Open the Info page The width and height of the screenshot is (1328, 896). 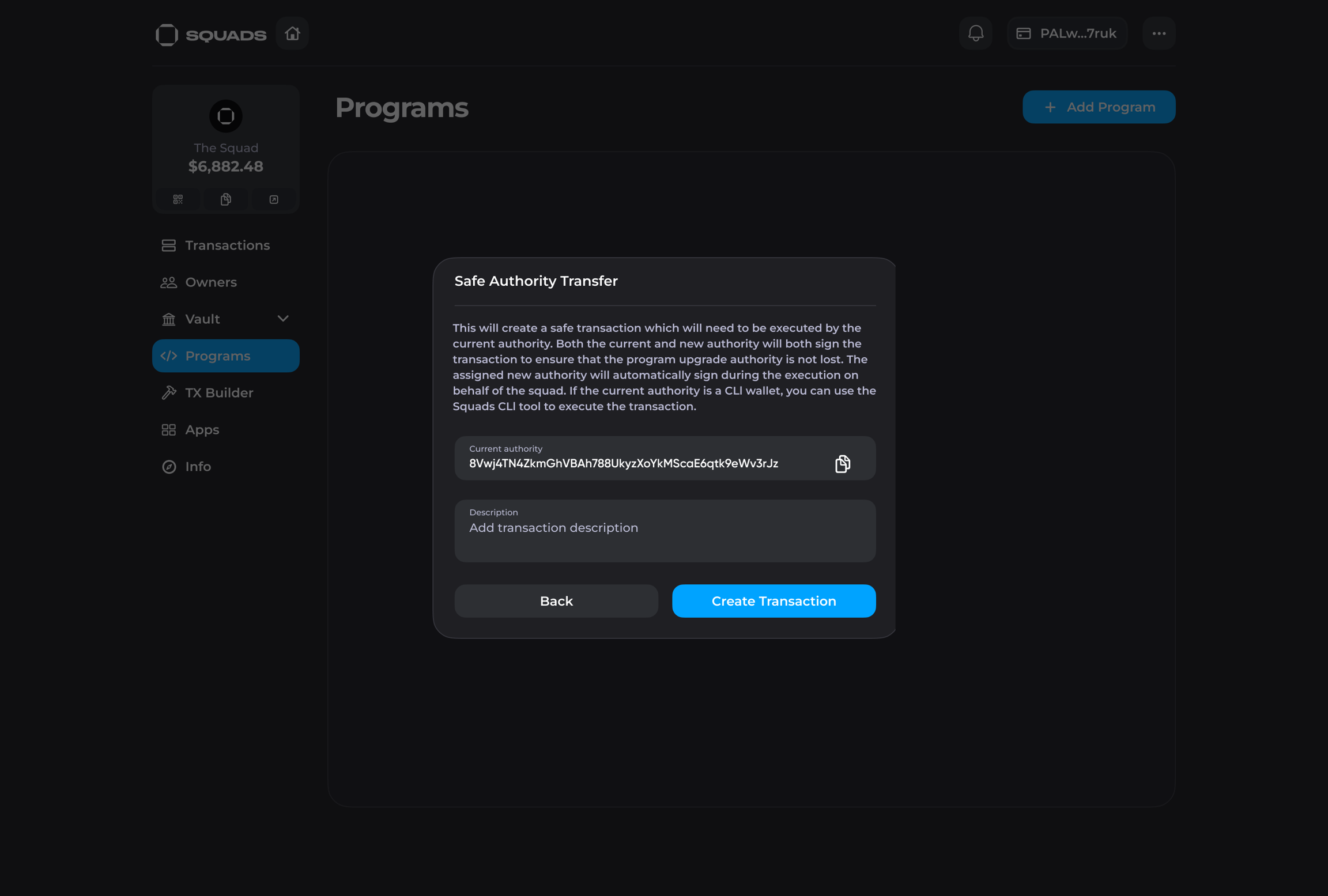point(198,467)
